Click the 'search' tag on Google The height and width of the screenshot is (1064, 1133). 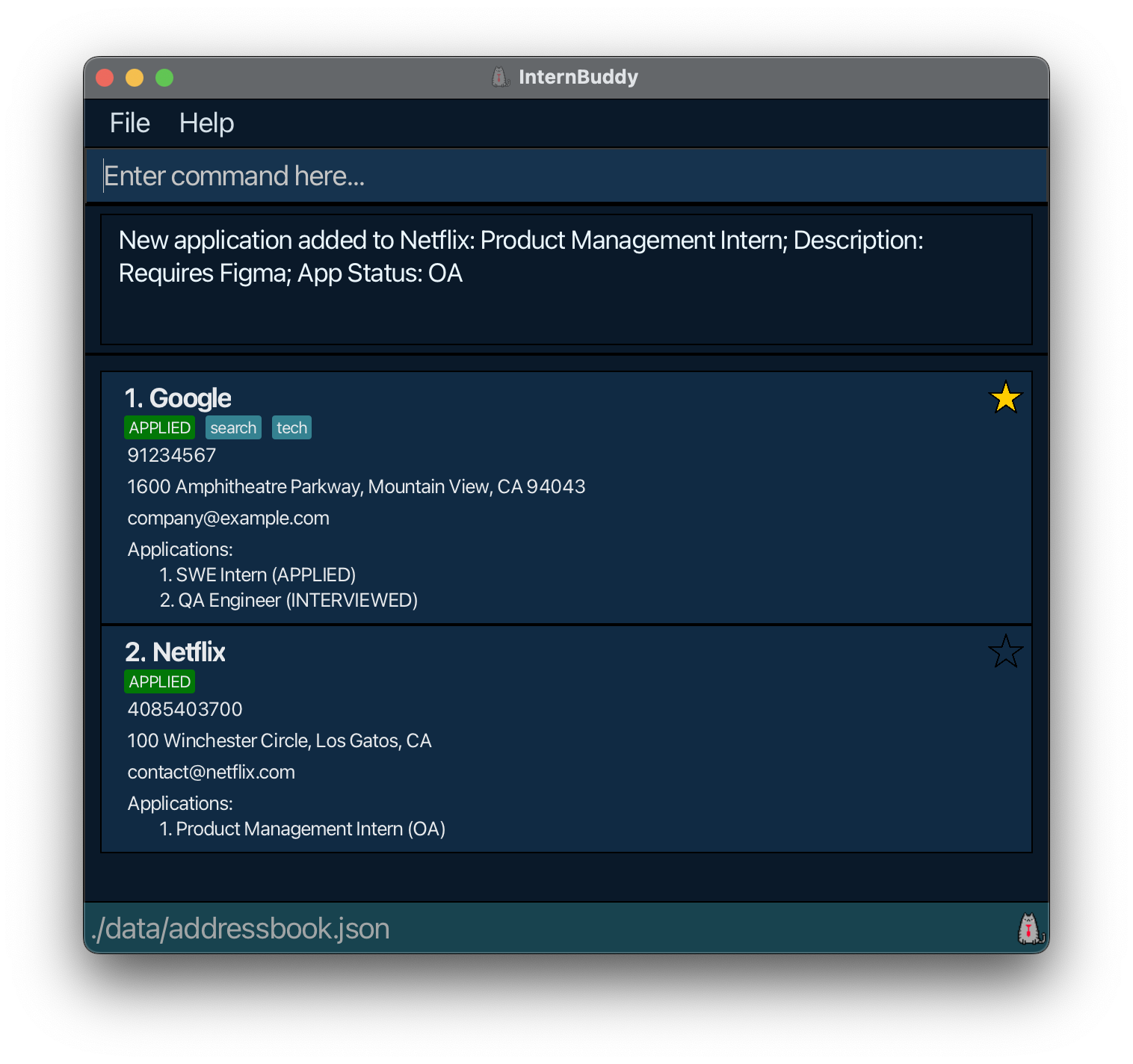point(233,427)
